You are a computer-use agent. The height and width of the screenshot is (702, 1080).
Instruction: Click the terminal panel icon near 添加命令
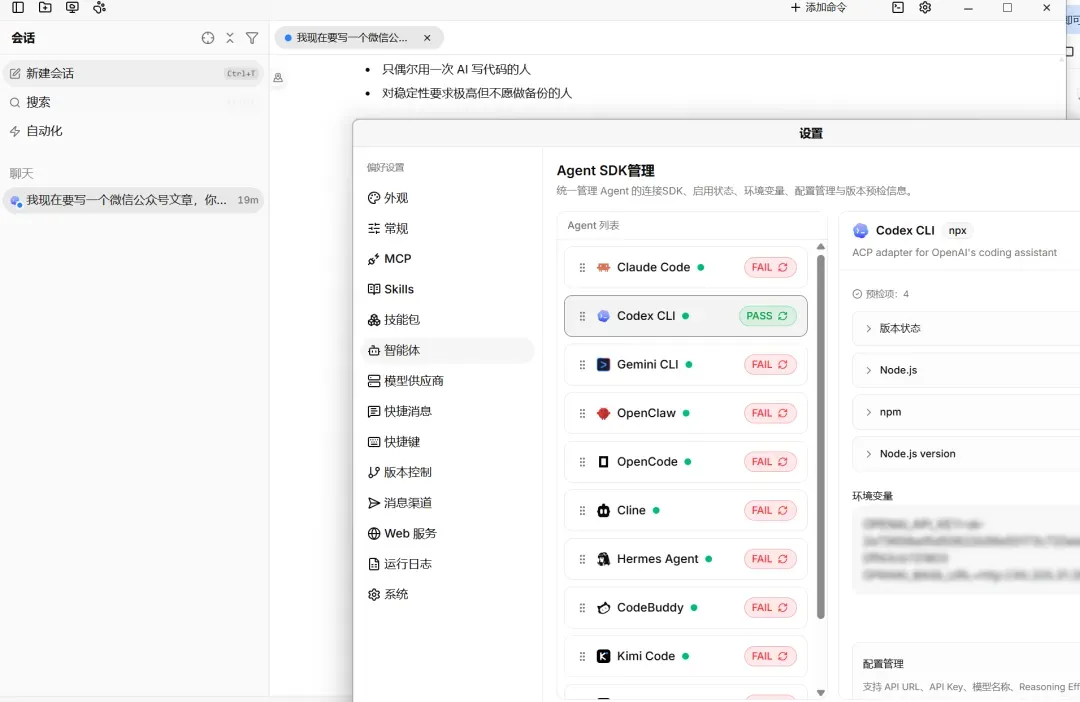[897, 8]
